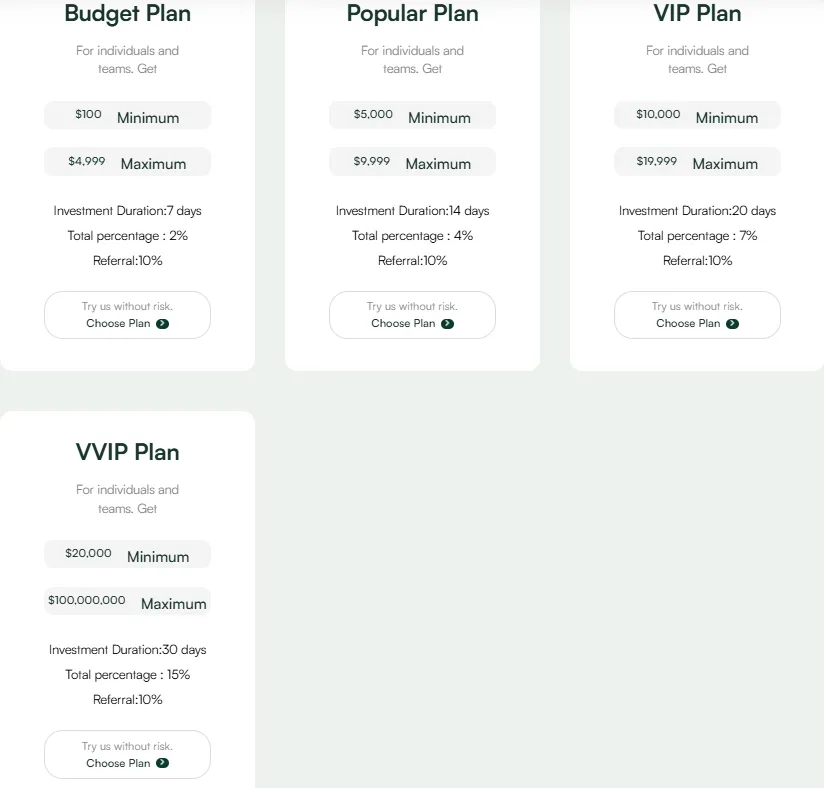
Task: Click the arrow icon in VIP Plan button
Action: (x=733, y=324)
